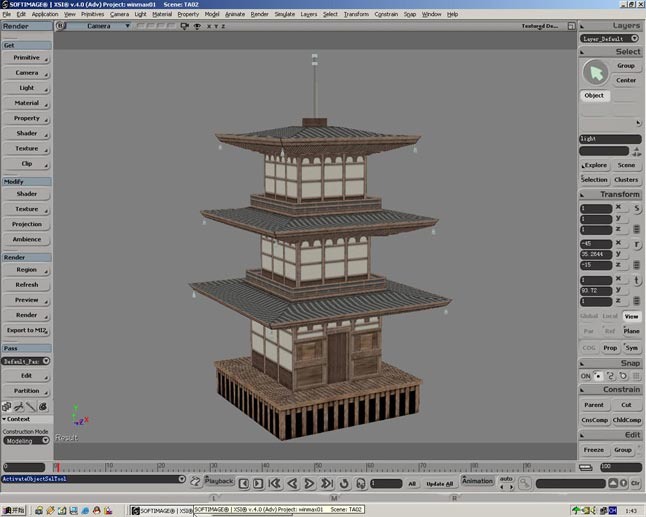646x517 pixels.
Task: Click the Rotate (r) transform button
Action: (637, 245)
